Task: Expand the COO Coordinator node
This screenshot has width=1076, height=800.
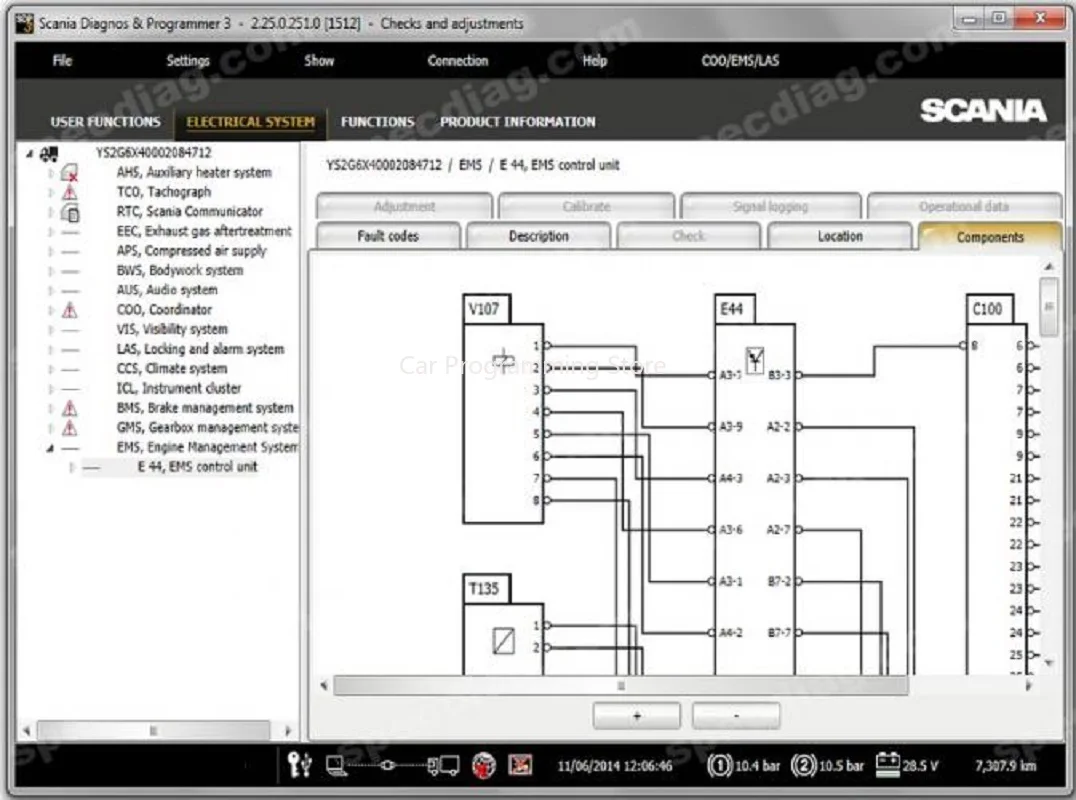Action: (x=51, y=310)
